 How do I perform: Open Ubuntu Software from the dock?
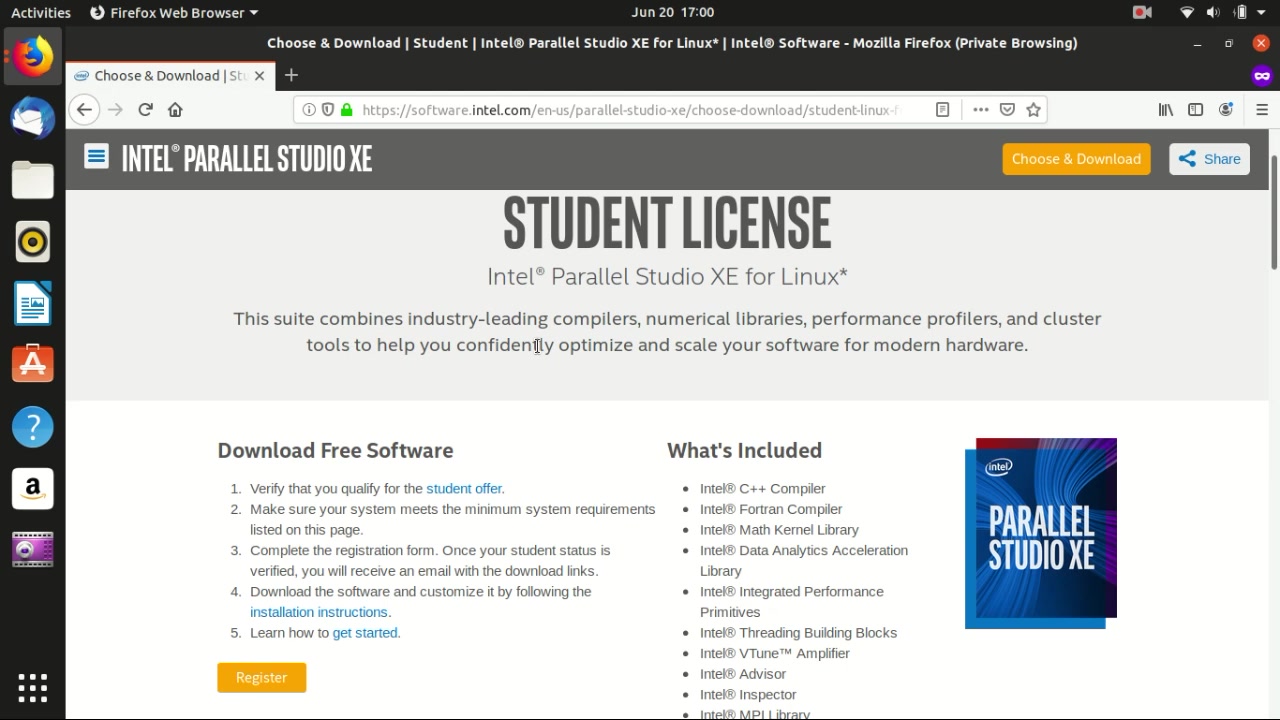pyautogui.click(x=33, y=365)
